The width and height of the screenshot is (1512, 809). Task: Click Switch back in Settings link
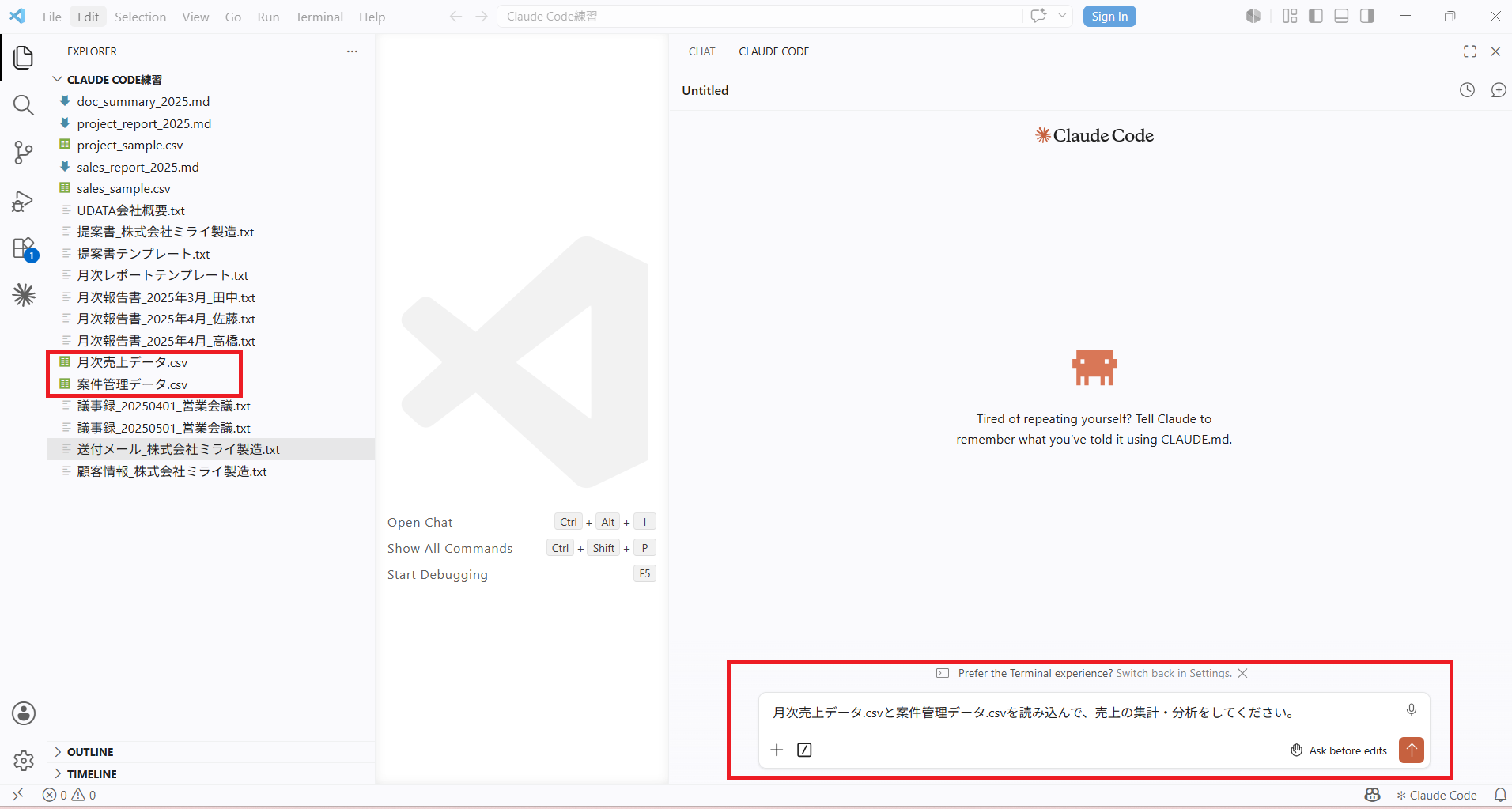(1174, 673)
